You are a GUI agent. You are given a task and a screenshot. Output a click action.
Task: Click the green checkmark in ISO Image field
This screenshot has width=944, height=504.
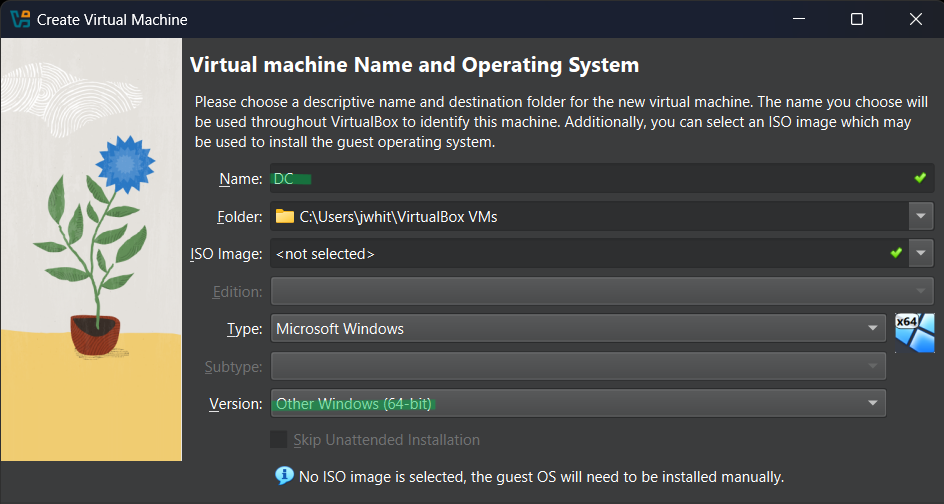point(896,253)
